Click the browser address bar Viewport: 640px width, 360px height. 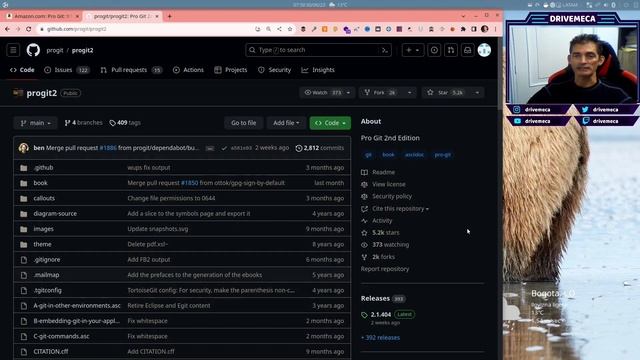147,29
